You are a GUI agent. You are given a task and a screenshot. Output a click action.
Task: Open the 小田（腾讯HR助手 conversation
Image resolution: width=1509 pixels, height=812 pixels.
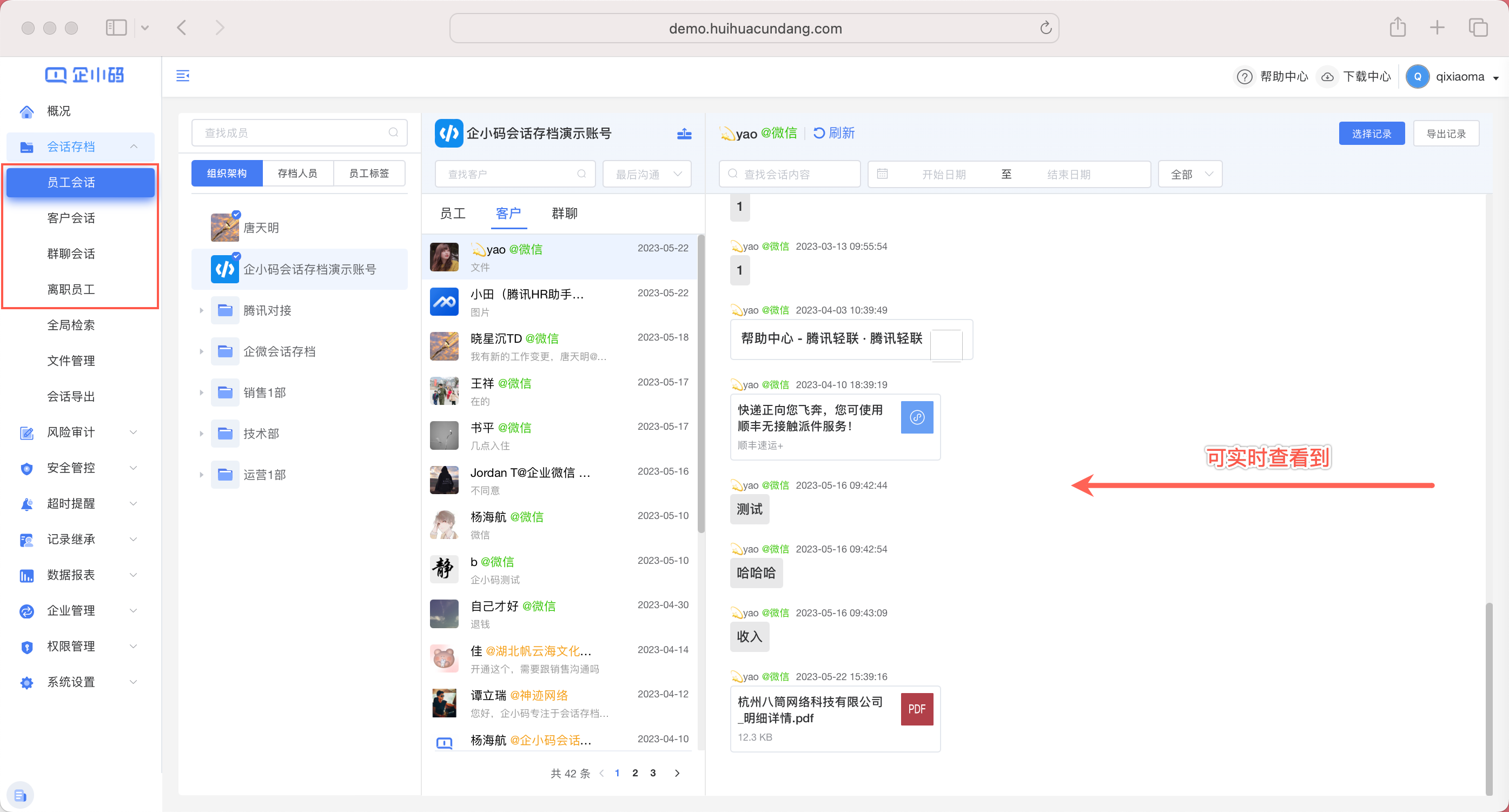559,302
